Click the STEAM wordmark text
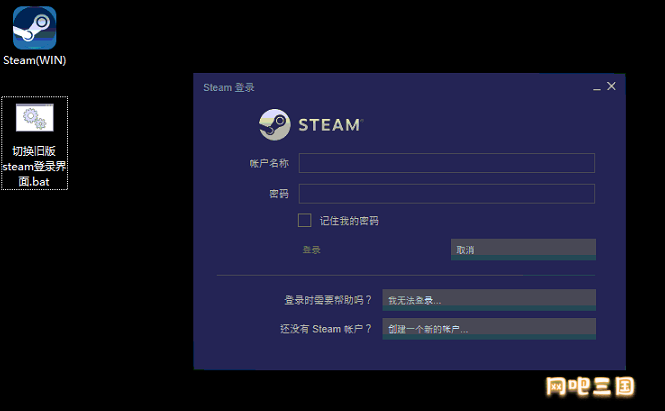The image size is (665, 411). 330,125
